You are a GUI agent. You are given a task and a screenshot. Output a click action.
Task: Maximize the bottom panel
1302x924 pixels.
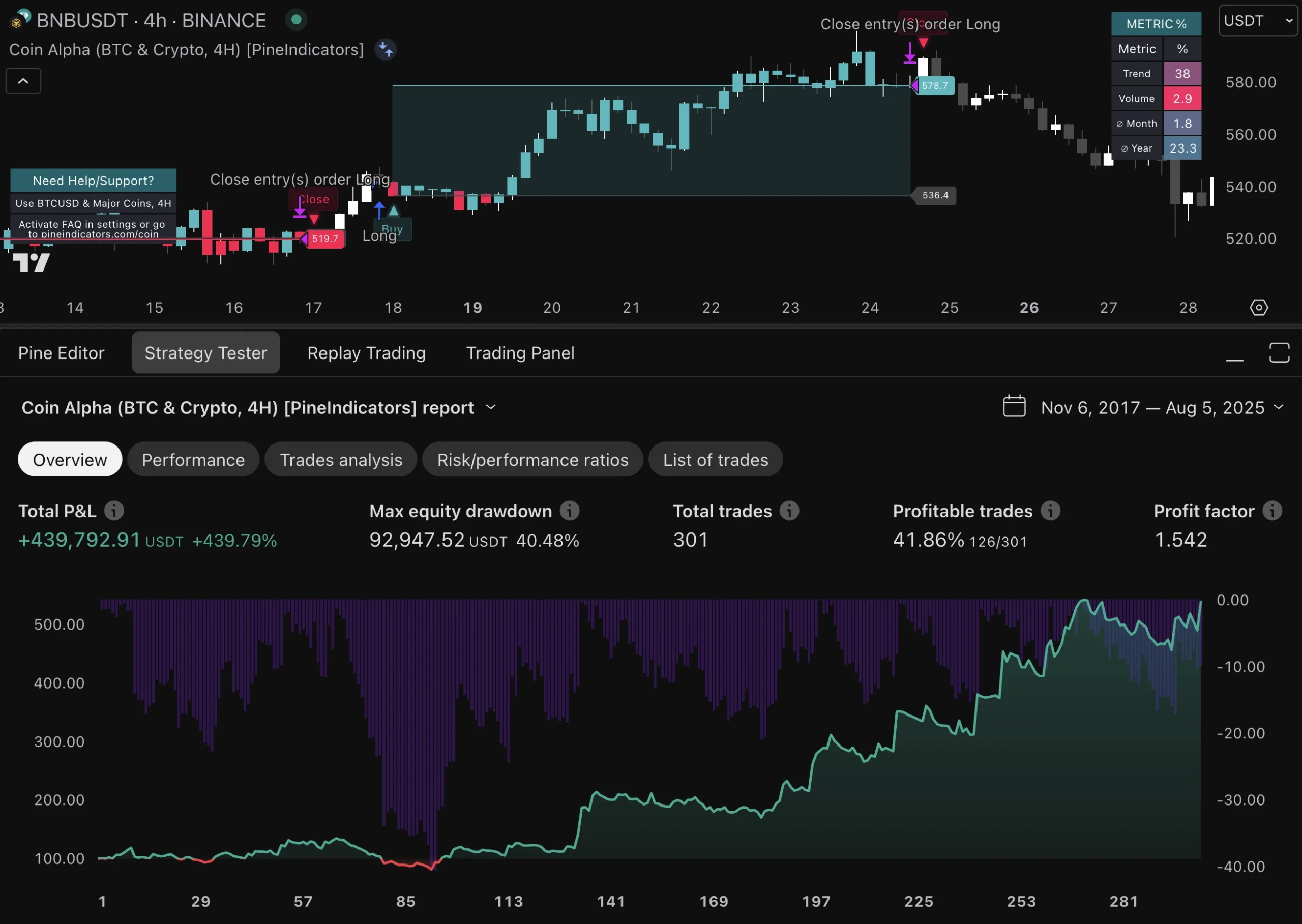pyautogui.click(x=1279, y=353)
